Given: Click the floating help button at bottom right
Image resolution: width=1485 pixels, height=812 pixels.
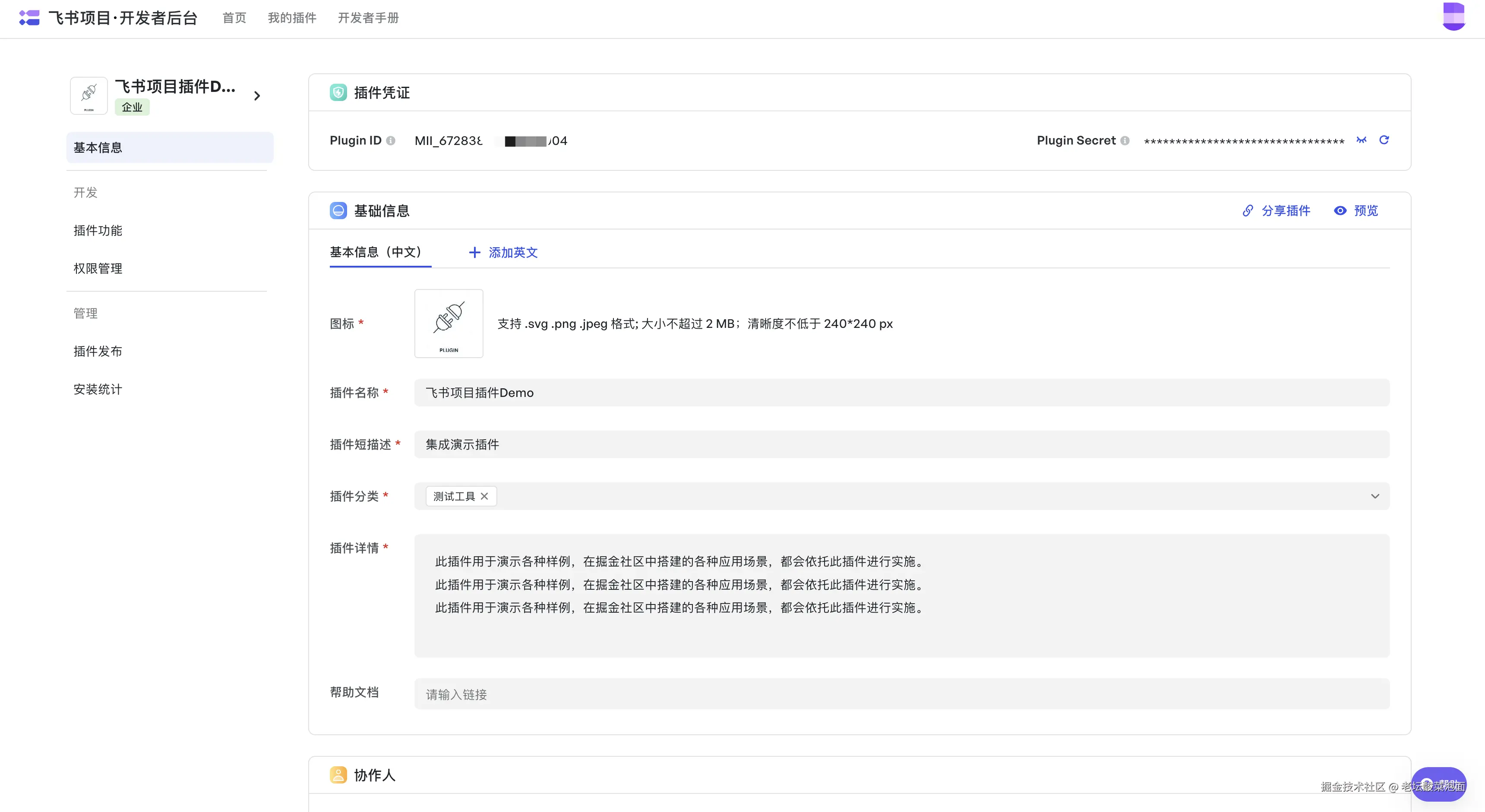Looking at the screenshot, I should click(x=1439, y=784).
